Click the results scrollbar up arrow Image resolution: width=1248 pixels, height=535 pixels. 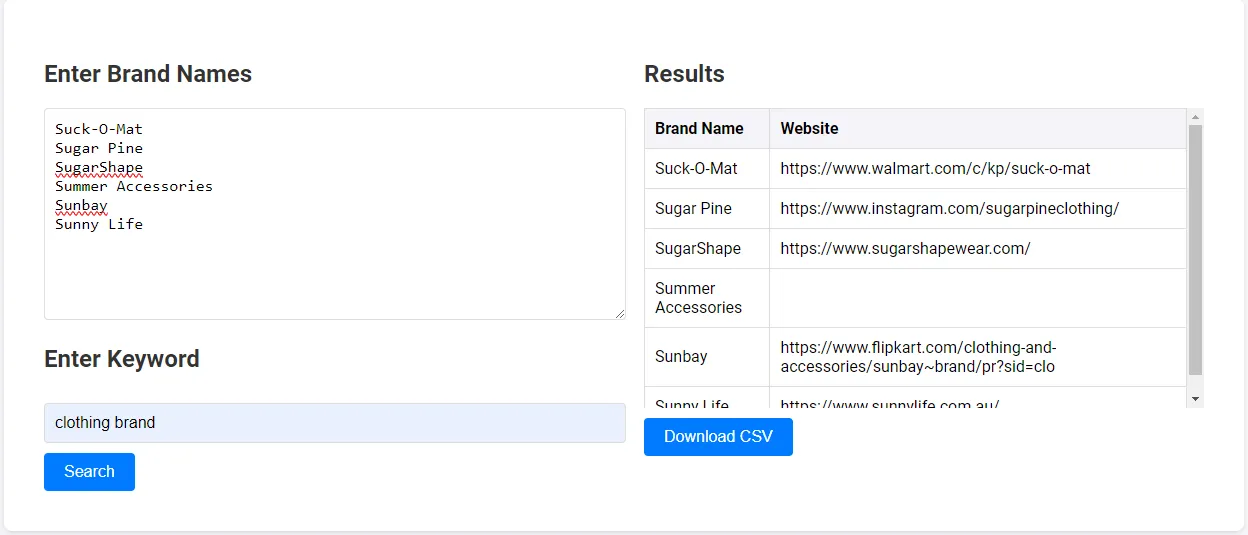coord(1195,117)
